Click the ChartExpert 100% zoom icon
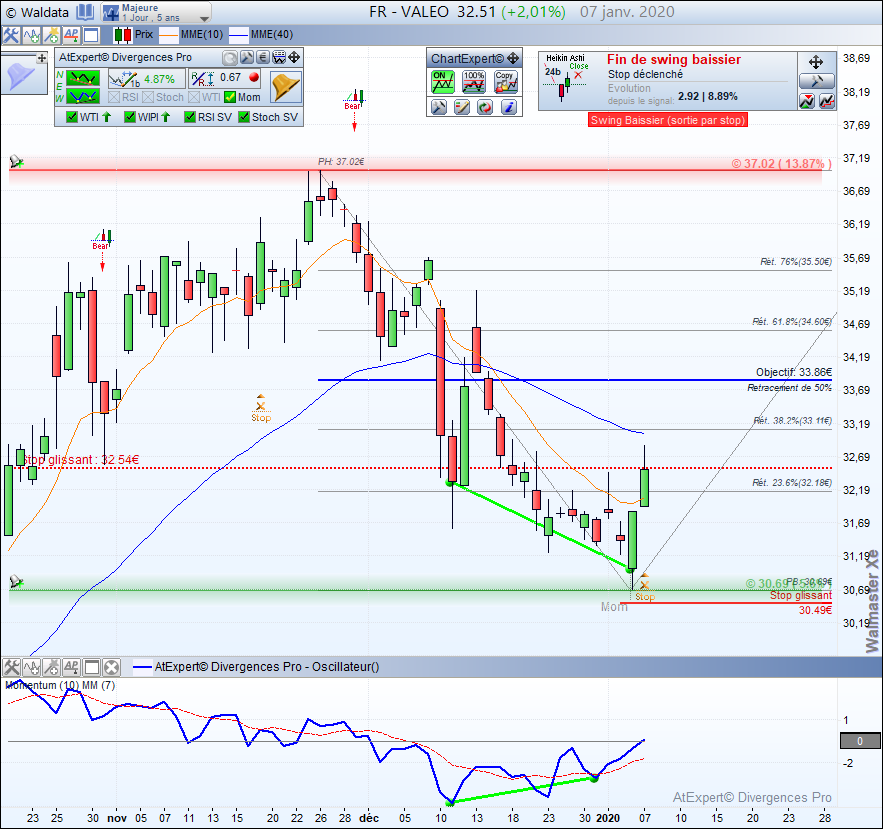This screenshot has height=829, width=883. [474, 82]
